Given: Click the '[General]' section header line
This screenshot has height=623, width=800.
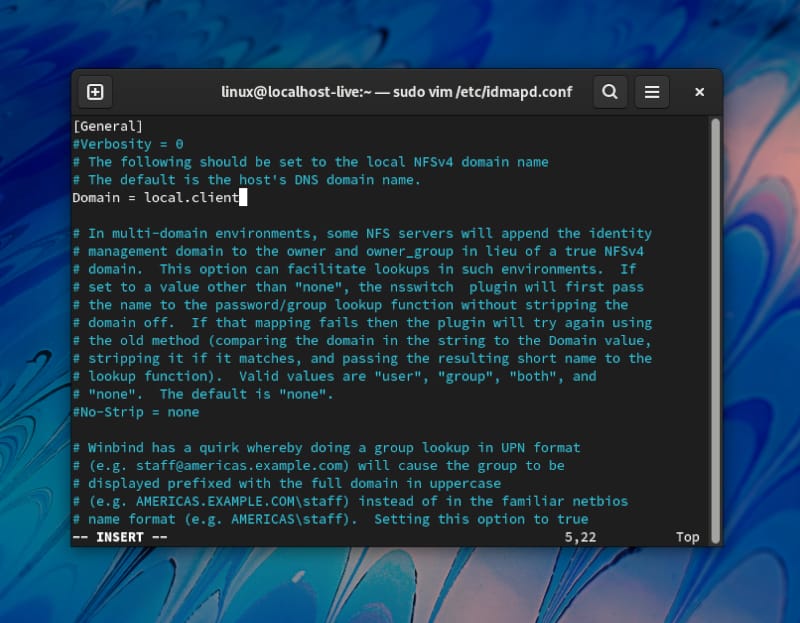Looking at the screenshot, I should tap(108, 126).
